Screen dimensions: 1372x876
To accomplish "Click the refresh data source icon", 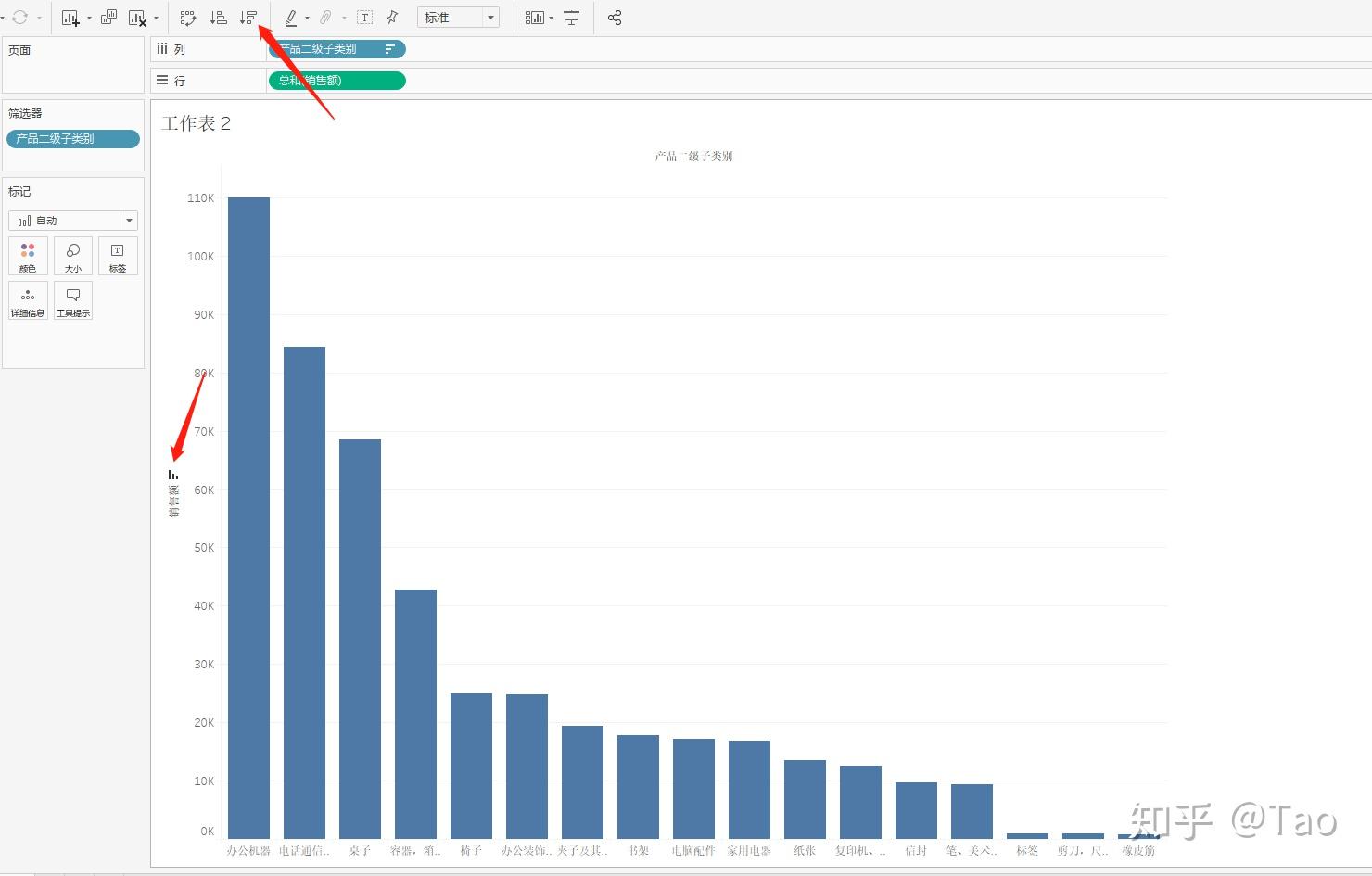I will tap(19, 18).
